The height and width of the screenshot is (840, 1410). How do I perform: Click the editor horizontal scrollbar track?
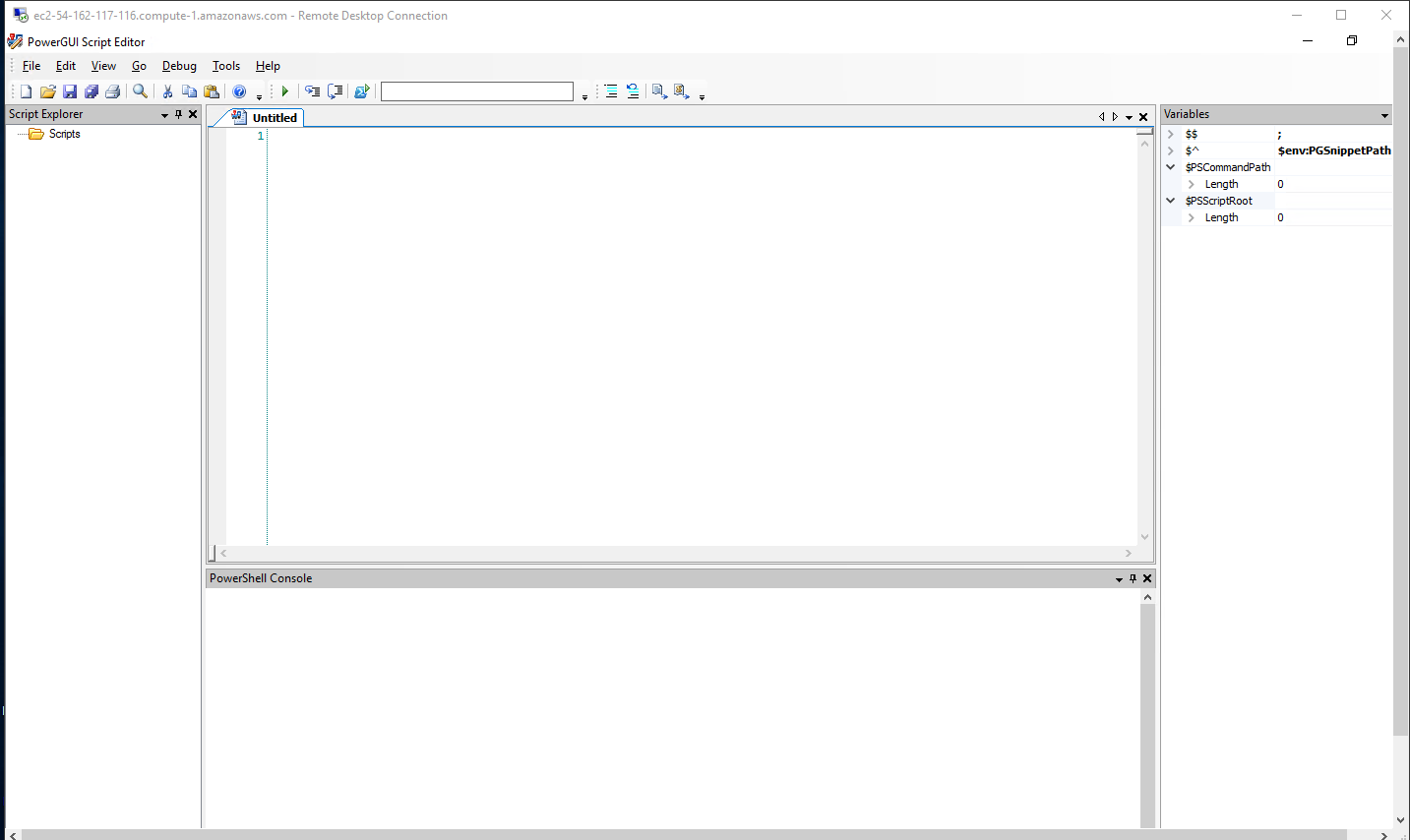pyautogui.click(x=676, y=553)
